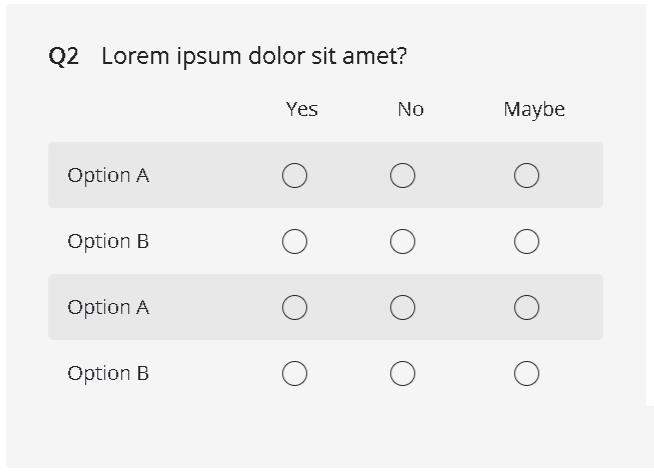Viewport: 654px width, 474px height.
Task: Choose No for the first Option B row
Action: point(402,242)
